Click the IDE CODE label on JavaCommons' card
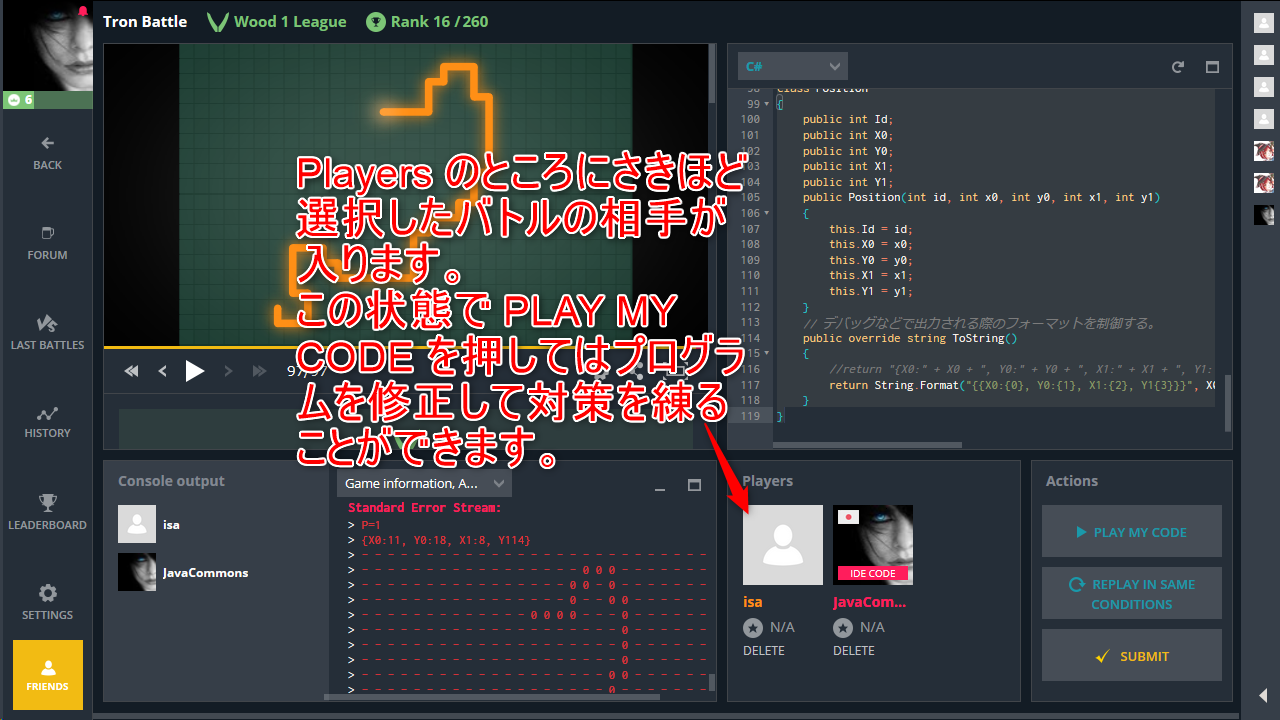The height and width of the screenshot is (720, 1280). [873, 573]
